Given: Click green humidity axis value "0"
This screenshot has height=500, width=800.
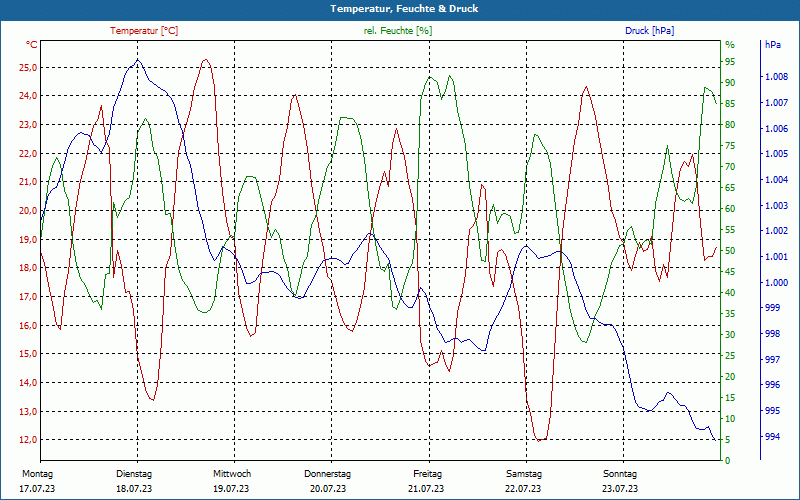Looking at the screenshot, I should click(x=728, y=461).
